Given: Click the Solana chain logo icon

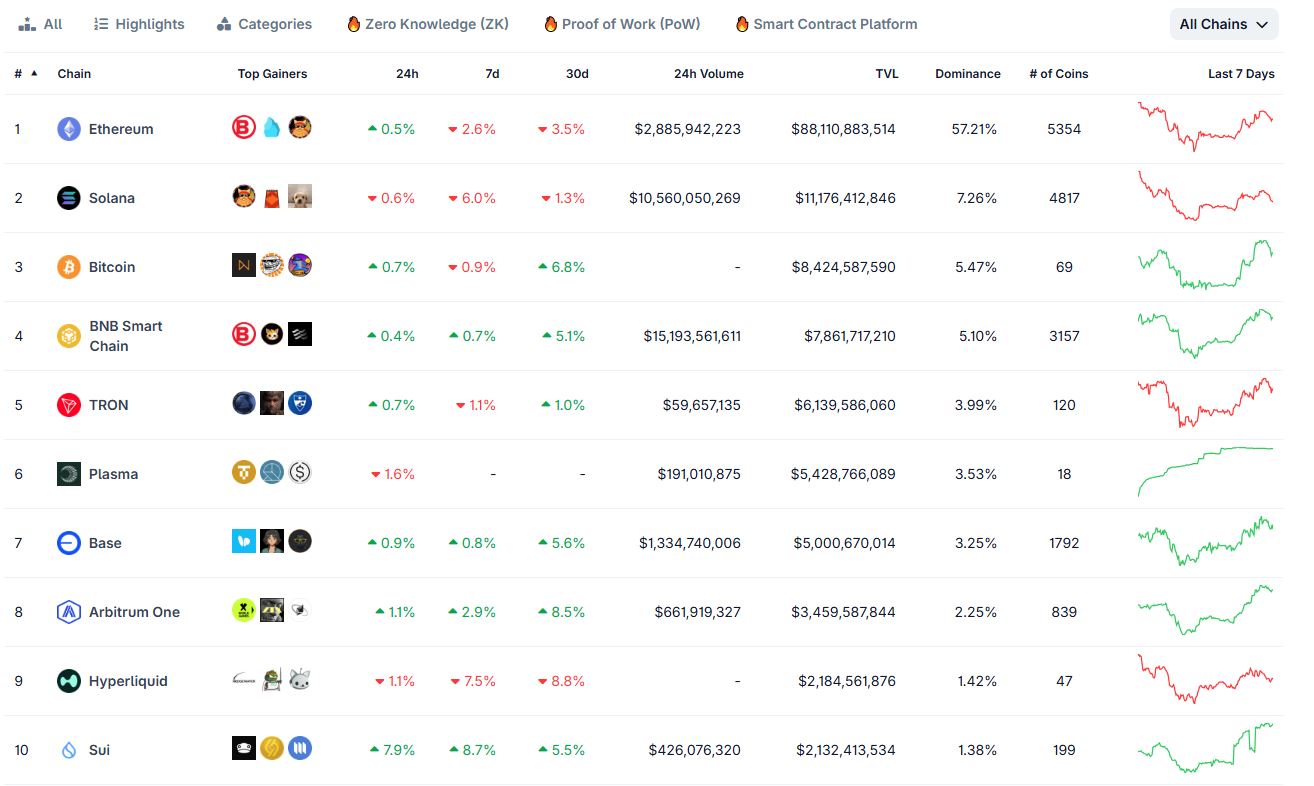Looking at the screenshot, I should pyautogui.click(x=68, y=198).
